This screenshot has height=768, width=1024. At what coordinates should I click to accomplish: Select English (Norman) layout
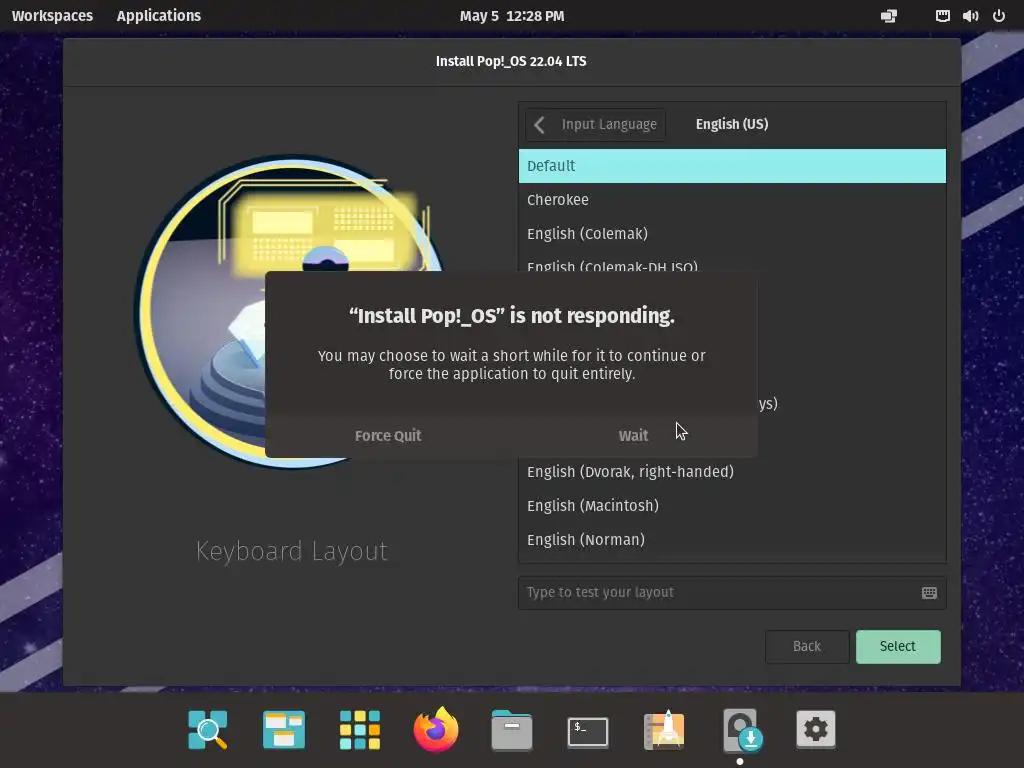pyautogui.click(x=732, y=539)
